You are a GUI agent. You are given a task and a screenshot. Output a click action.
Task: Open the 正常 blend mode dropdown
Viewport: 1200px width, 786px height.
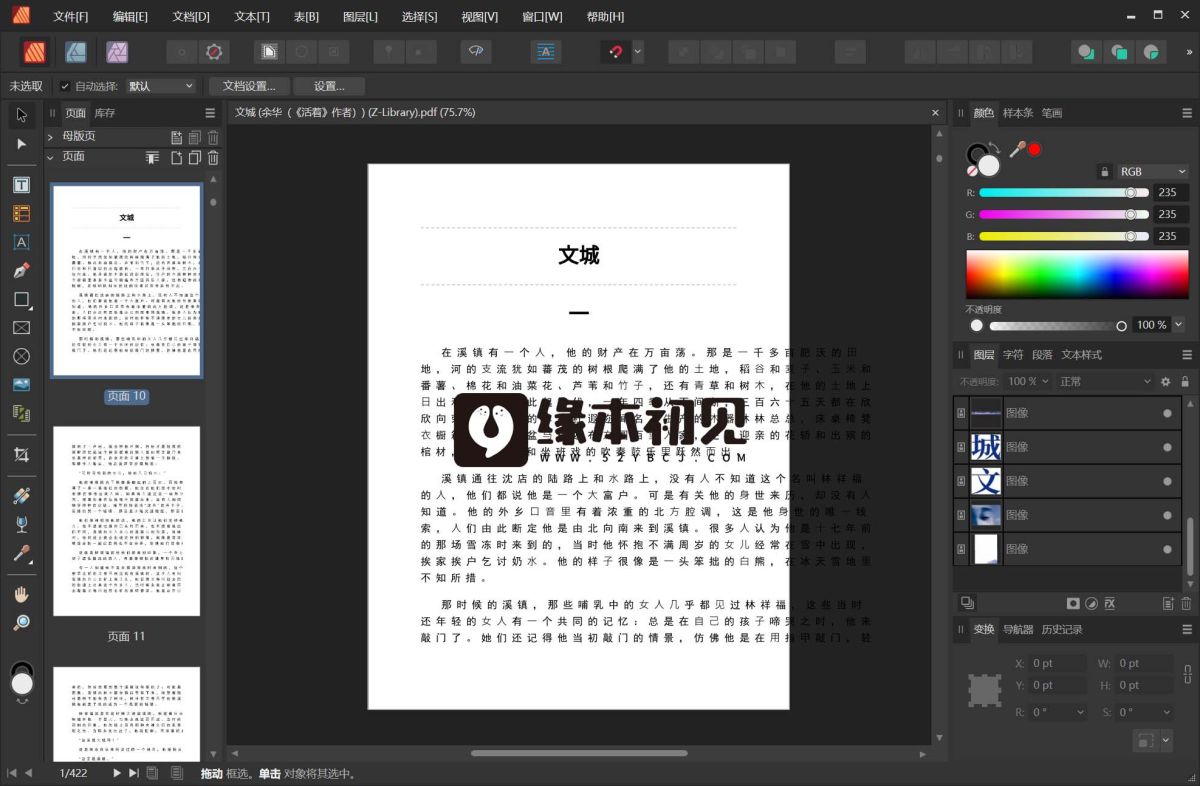[x=1104, y=381]
